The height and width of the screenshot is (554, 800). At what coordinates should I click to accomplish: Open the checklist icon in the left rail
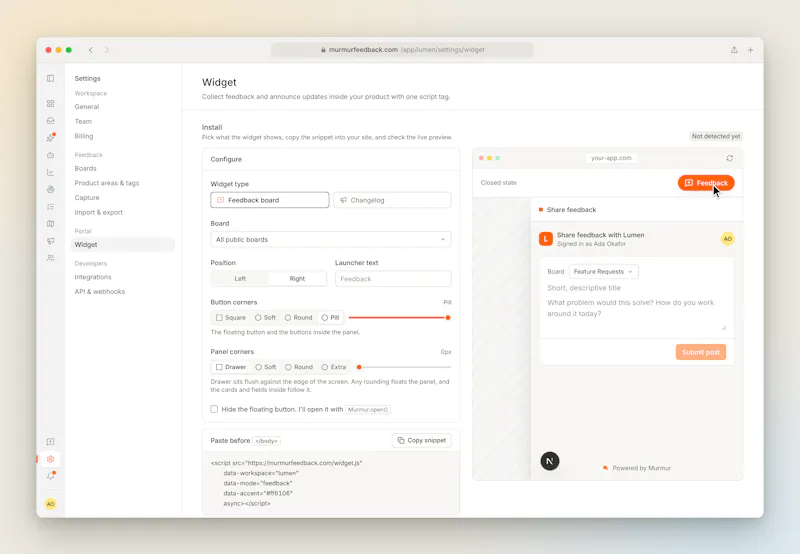click(51, 207)
